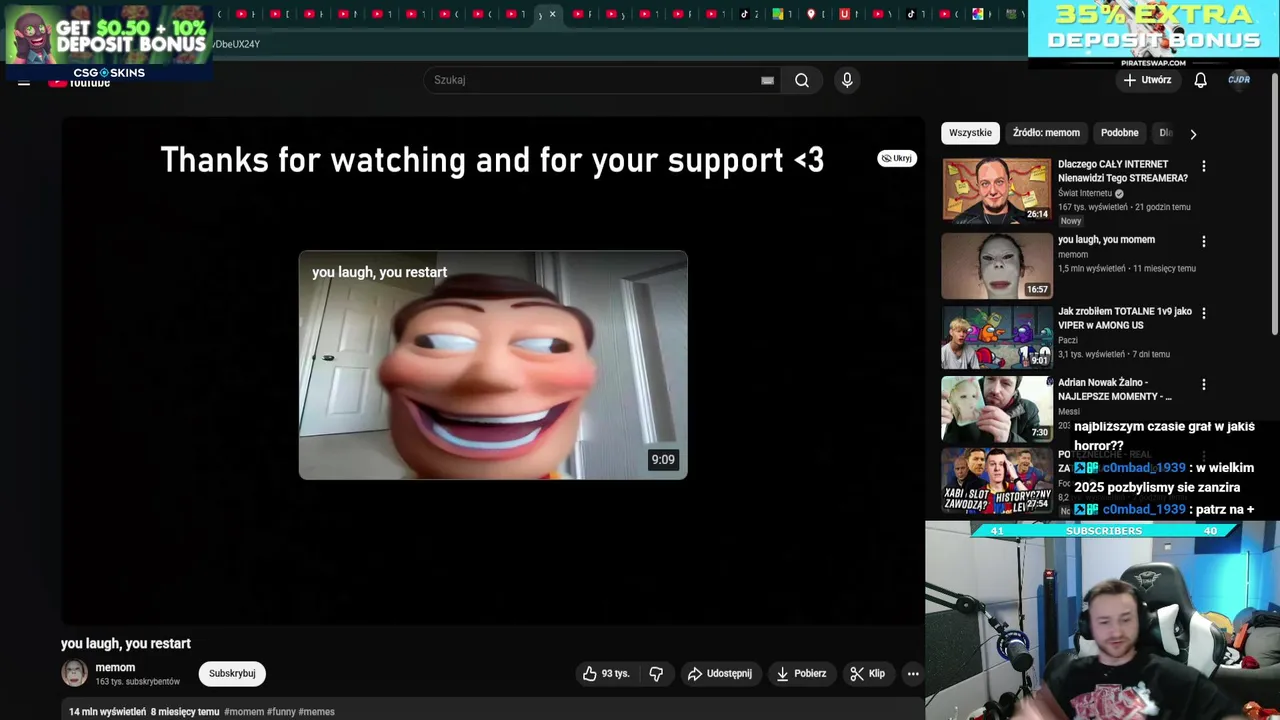The width and height of the screenshot is (1280, 720).
Task: Open options for 'Jak zrobiłem TOTALNE 1v9' video
Action: tap(1204, 313)
